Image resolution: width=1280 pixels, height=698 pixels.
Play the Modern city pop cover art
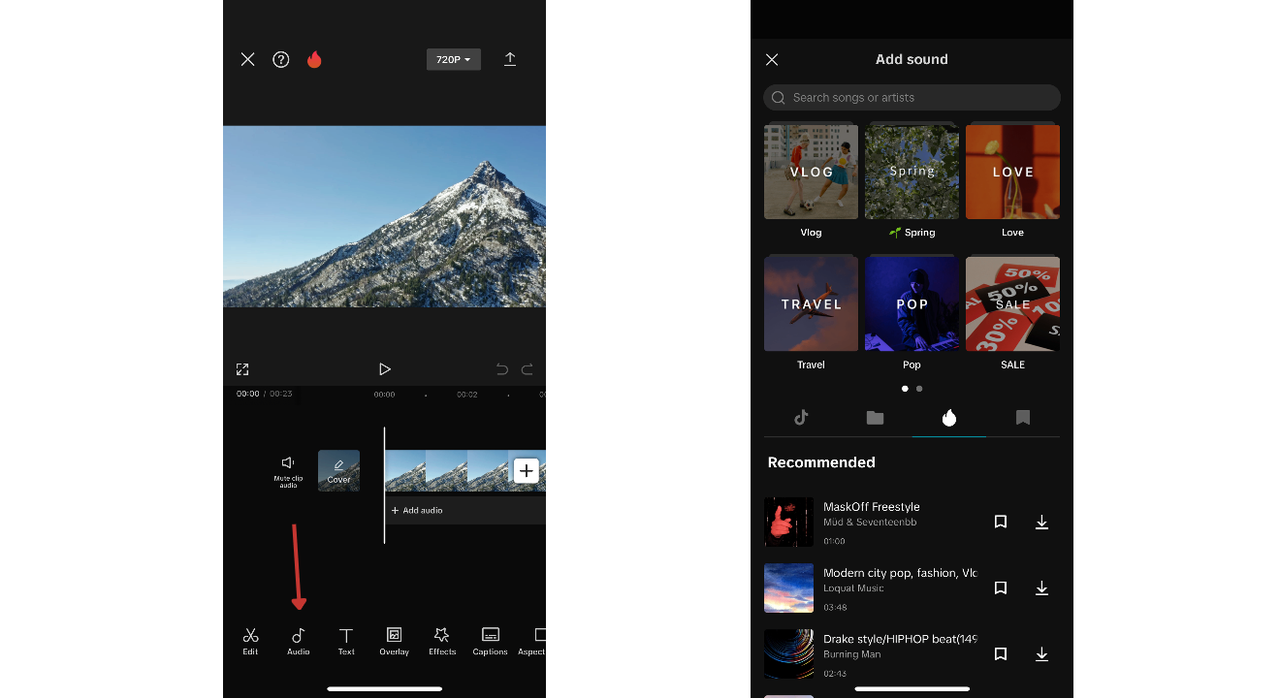point(789,588)
